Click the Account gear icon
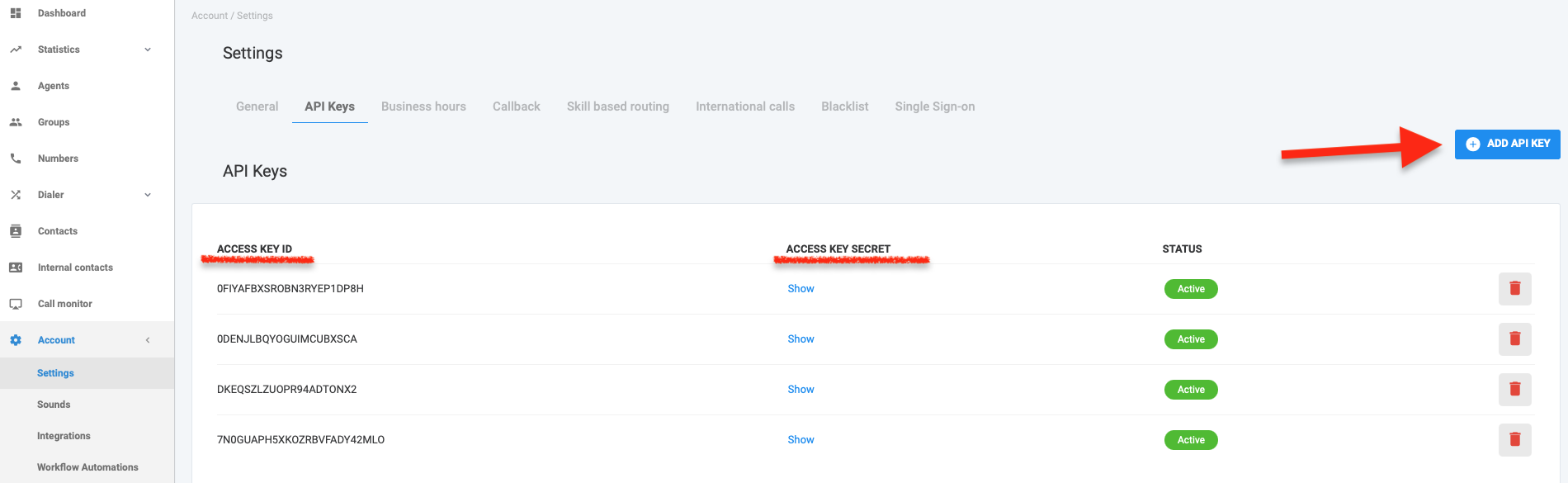 16,339
